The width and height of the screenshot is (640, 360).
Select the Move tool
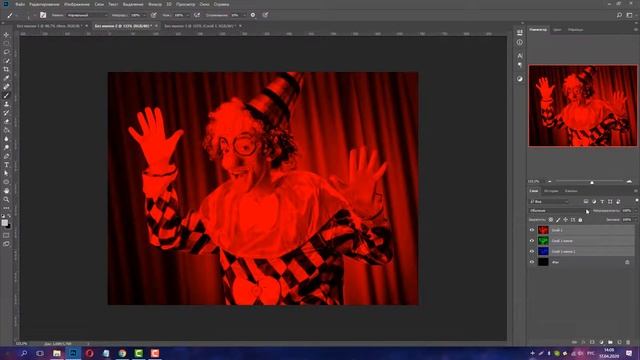click(6, 35)
